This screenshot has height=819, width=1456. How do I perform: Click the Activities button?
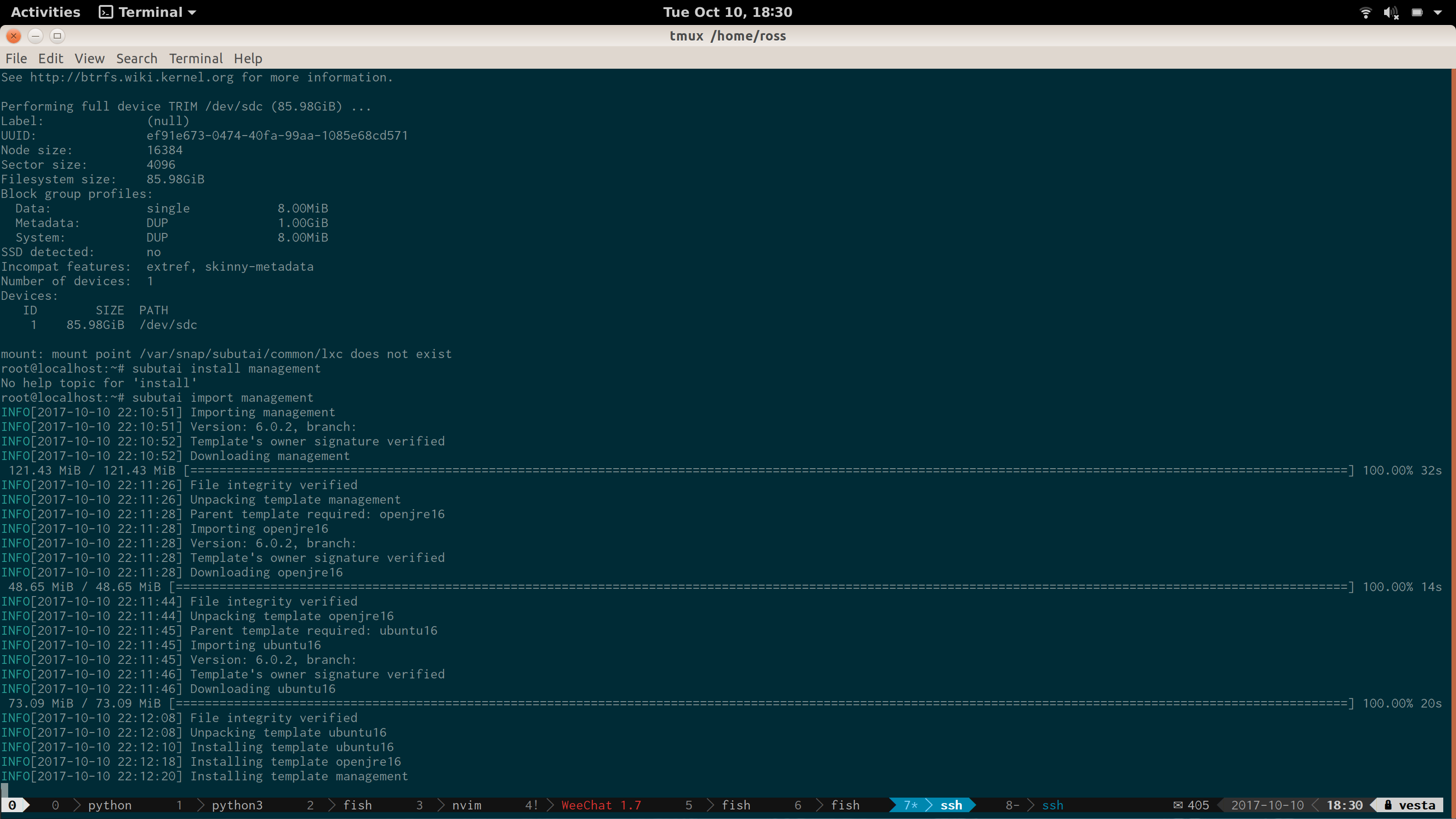pos(45,12)
